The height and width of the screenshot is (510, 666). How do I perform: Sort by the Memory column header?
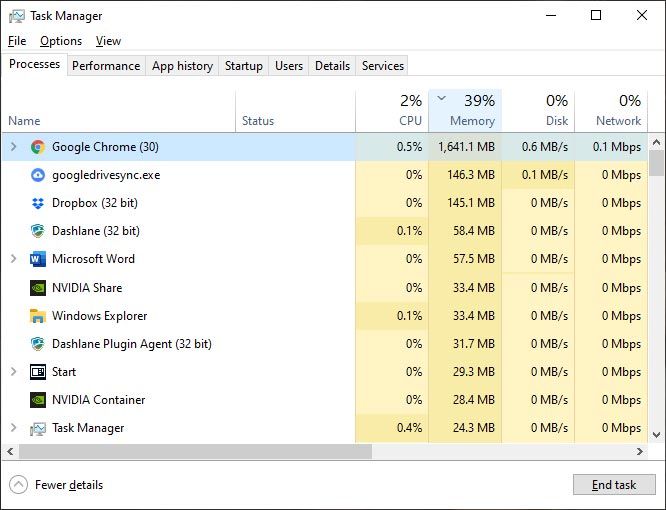[x=465, y=111]
